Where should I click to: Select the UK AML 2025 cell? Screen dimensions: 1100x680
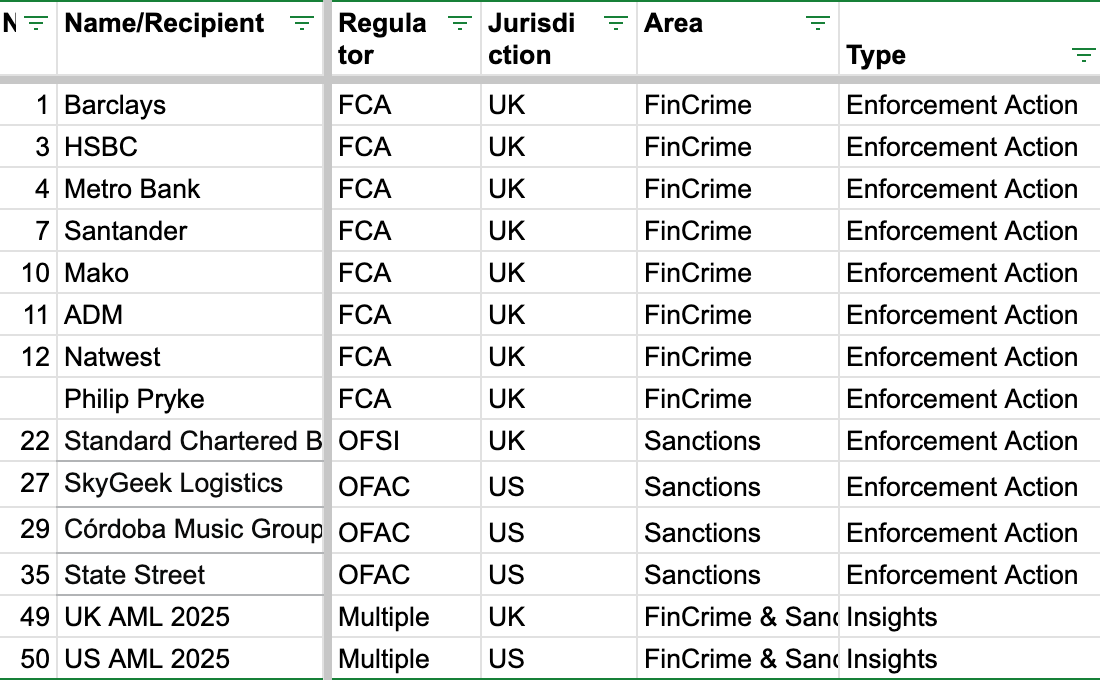pyautogui.click(x=189, y=617)
